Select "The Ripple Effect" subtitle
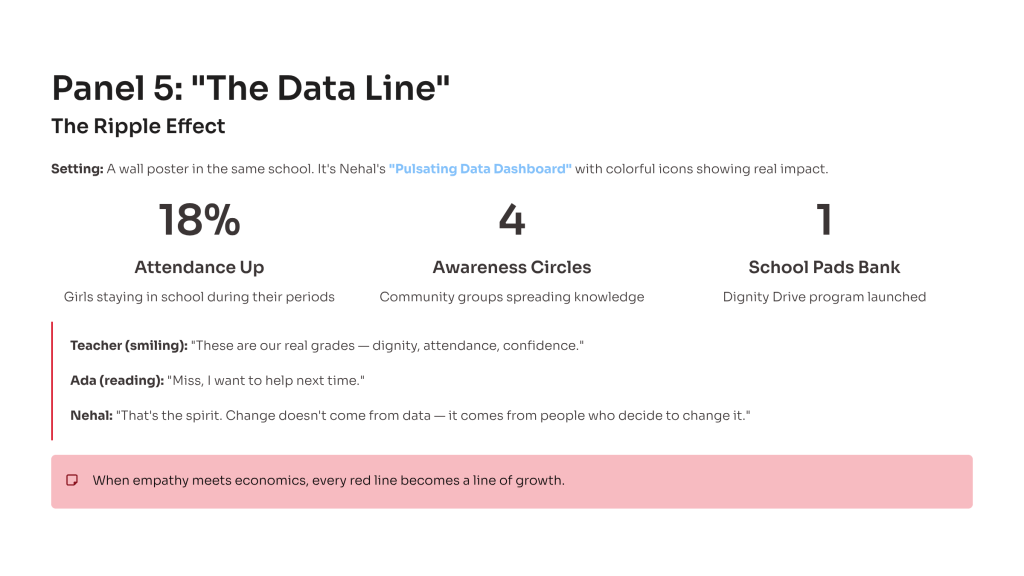This screenshot has width=1024, height=576. (x=138, y=127)
